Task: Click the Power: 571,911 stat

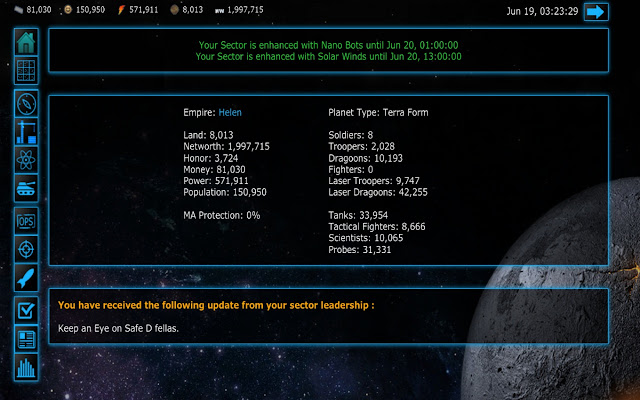Action: [216, 181]
